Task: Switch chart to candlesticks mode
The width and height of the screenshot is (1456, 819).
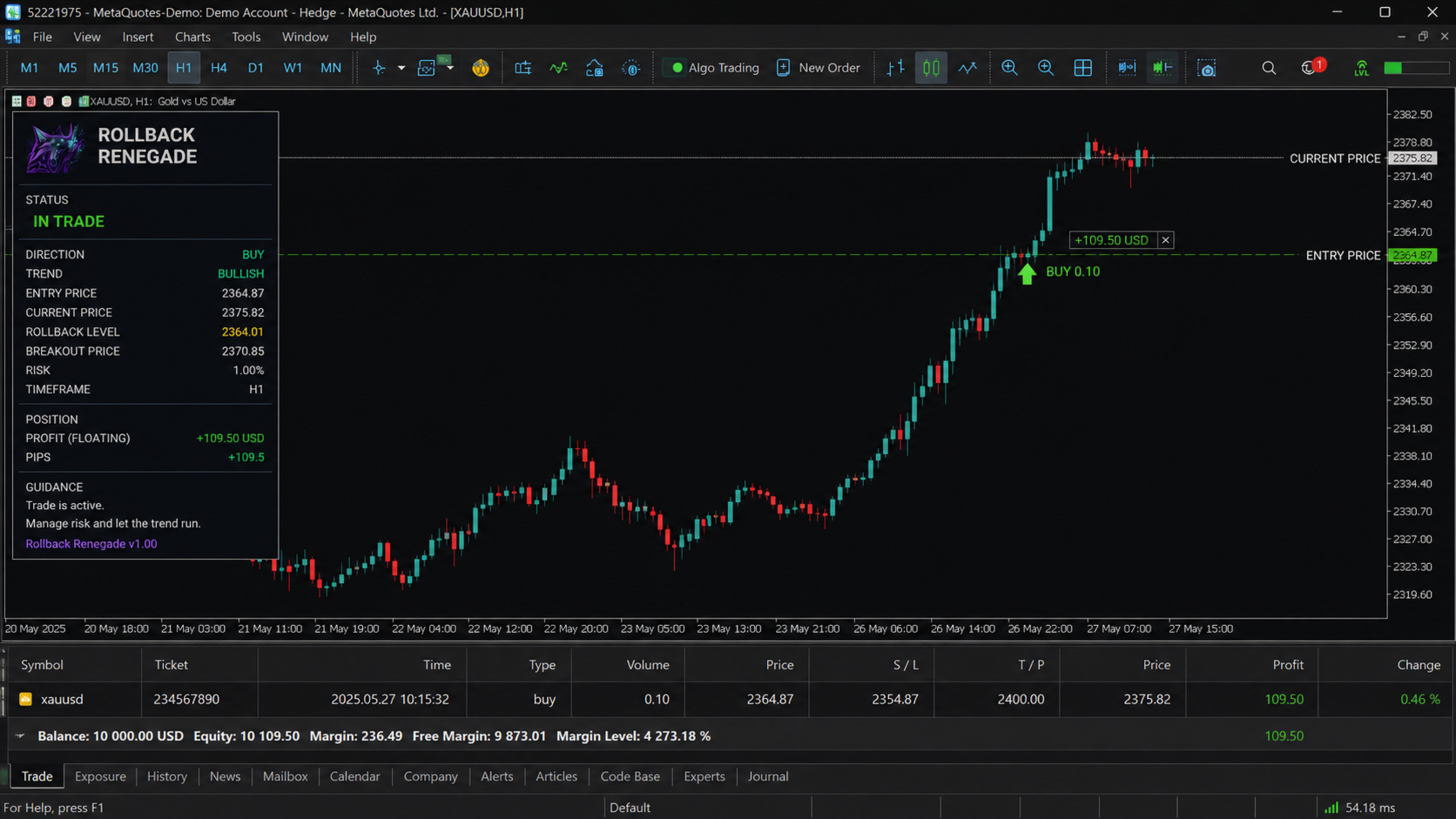Action: pyautogui.click(x=931, y=68)
